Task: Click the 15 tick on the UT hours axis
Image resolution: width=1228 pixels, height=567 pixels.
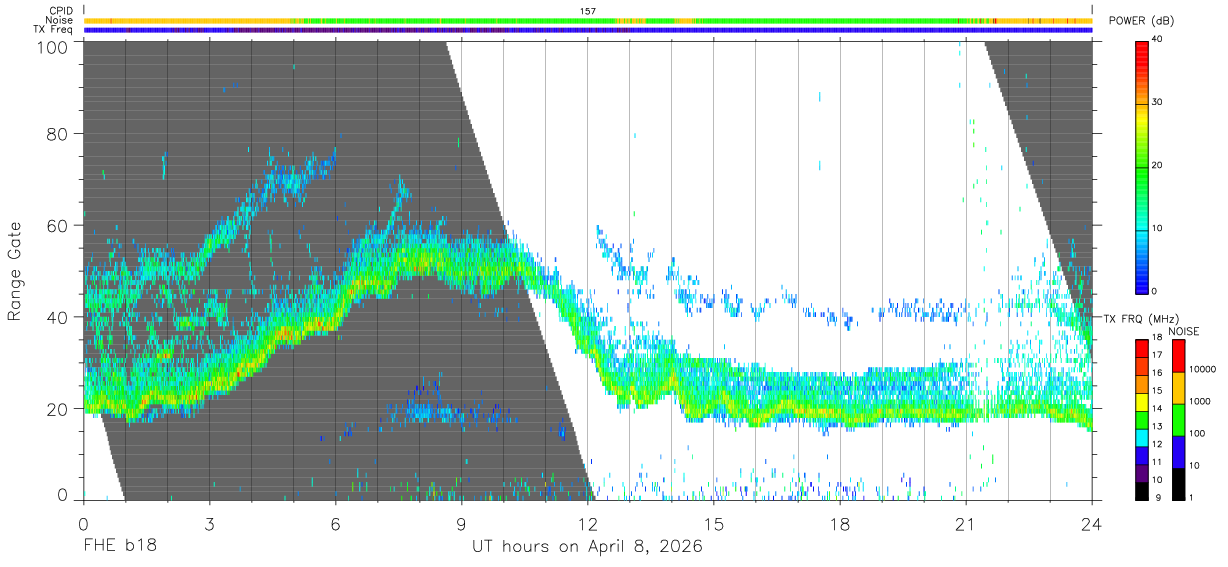Action: (x=713, y=524)
